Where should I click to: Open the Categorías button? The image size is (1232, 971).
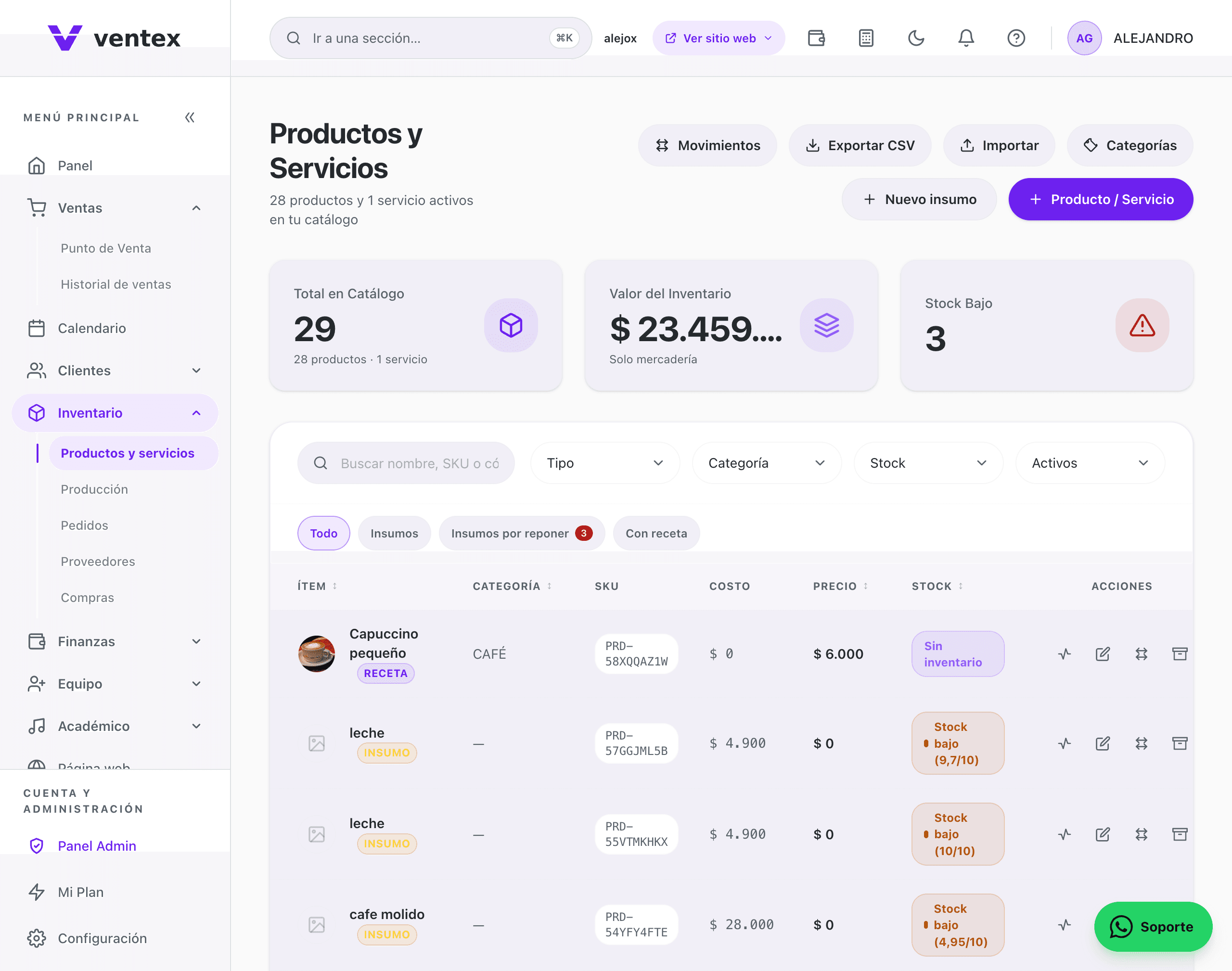[1129, 145]
